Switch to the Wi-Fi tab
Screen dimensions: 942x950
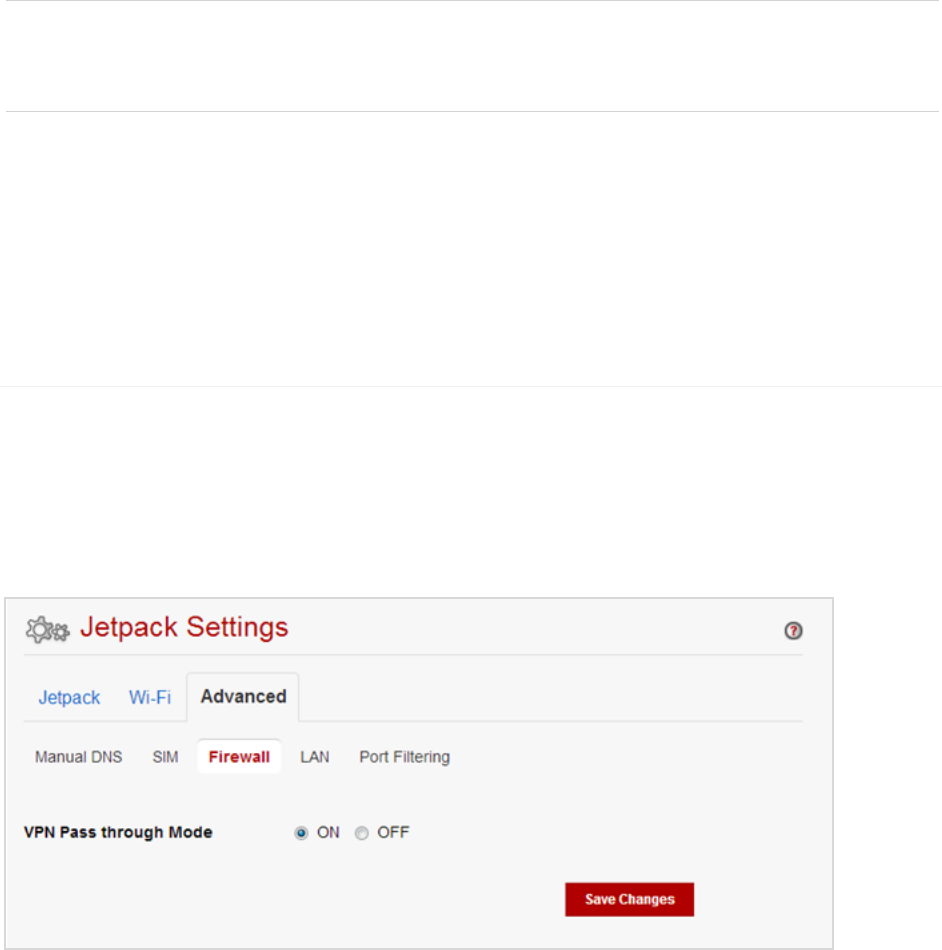click(x=150, y=697)
